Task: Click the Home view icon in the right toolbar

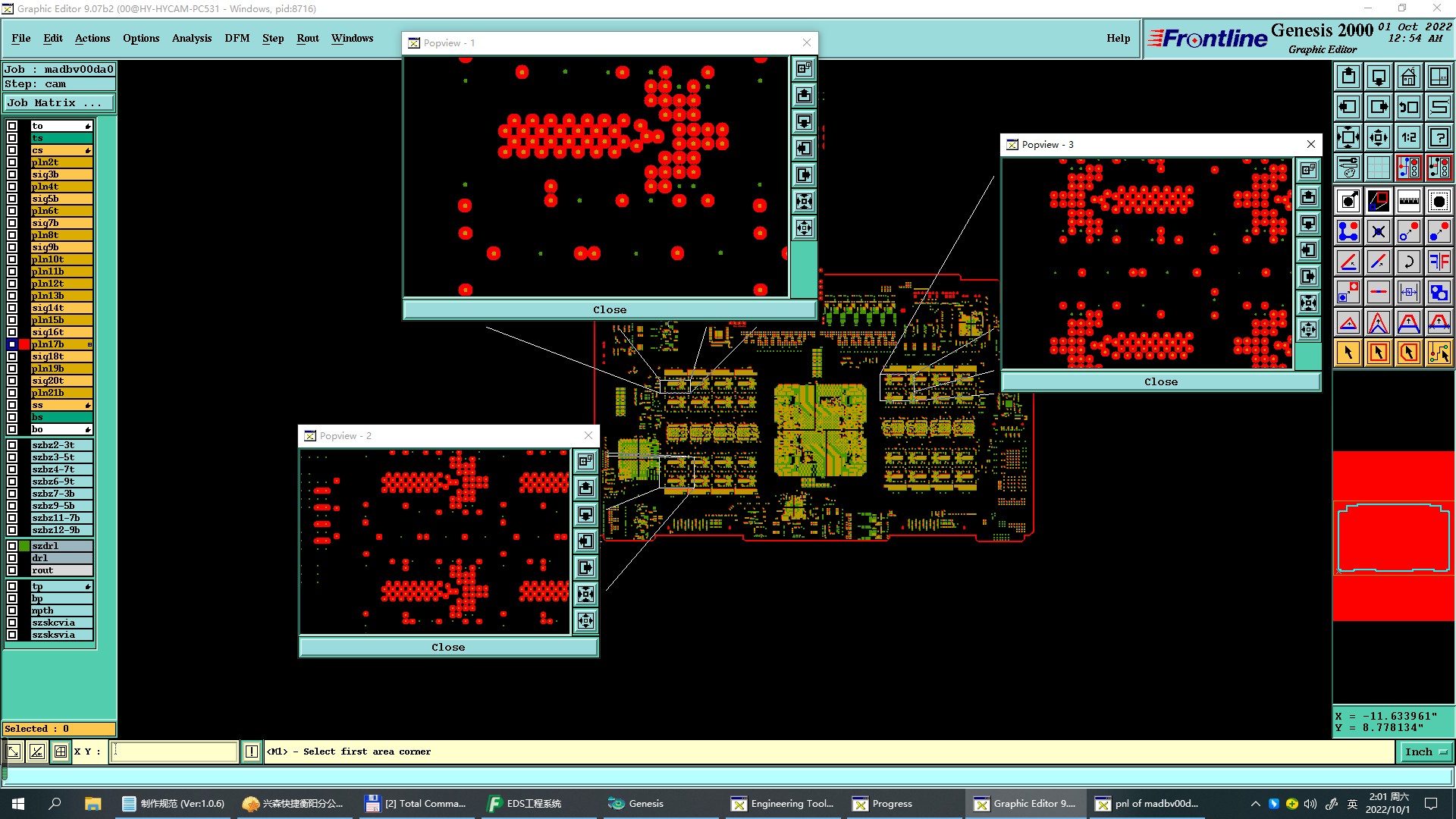Action: click(x=1408, y=77)
